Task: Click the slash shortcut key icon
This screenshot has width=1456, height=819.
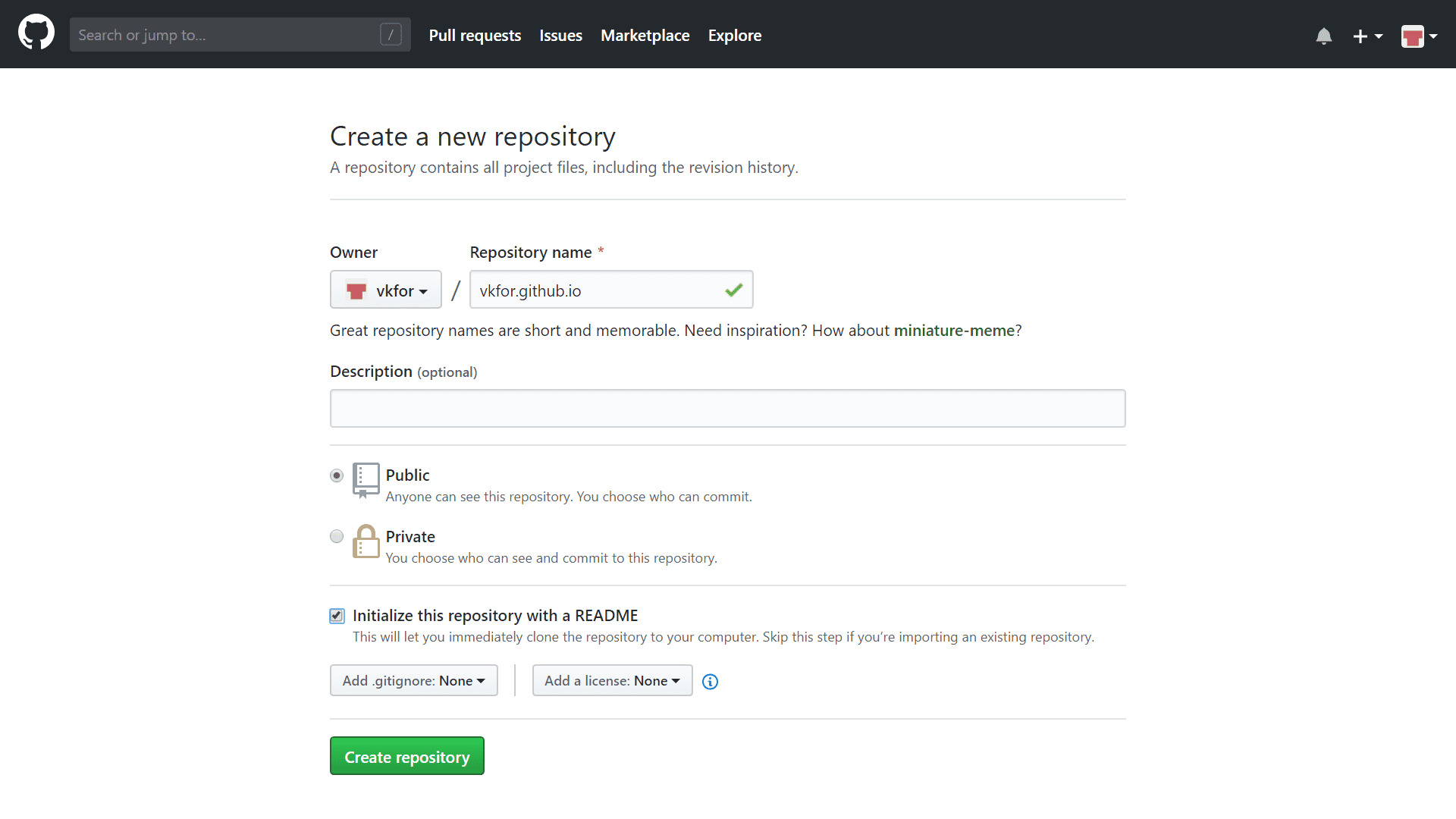Action: (391, 34)
